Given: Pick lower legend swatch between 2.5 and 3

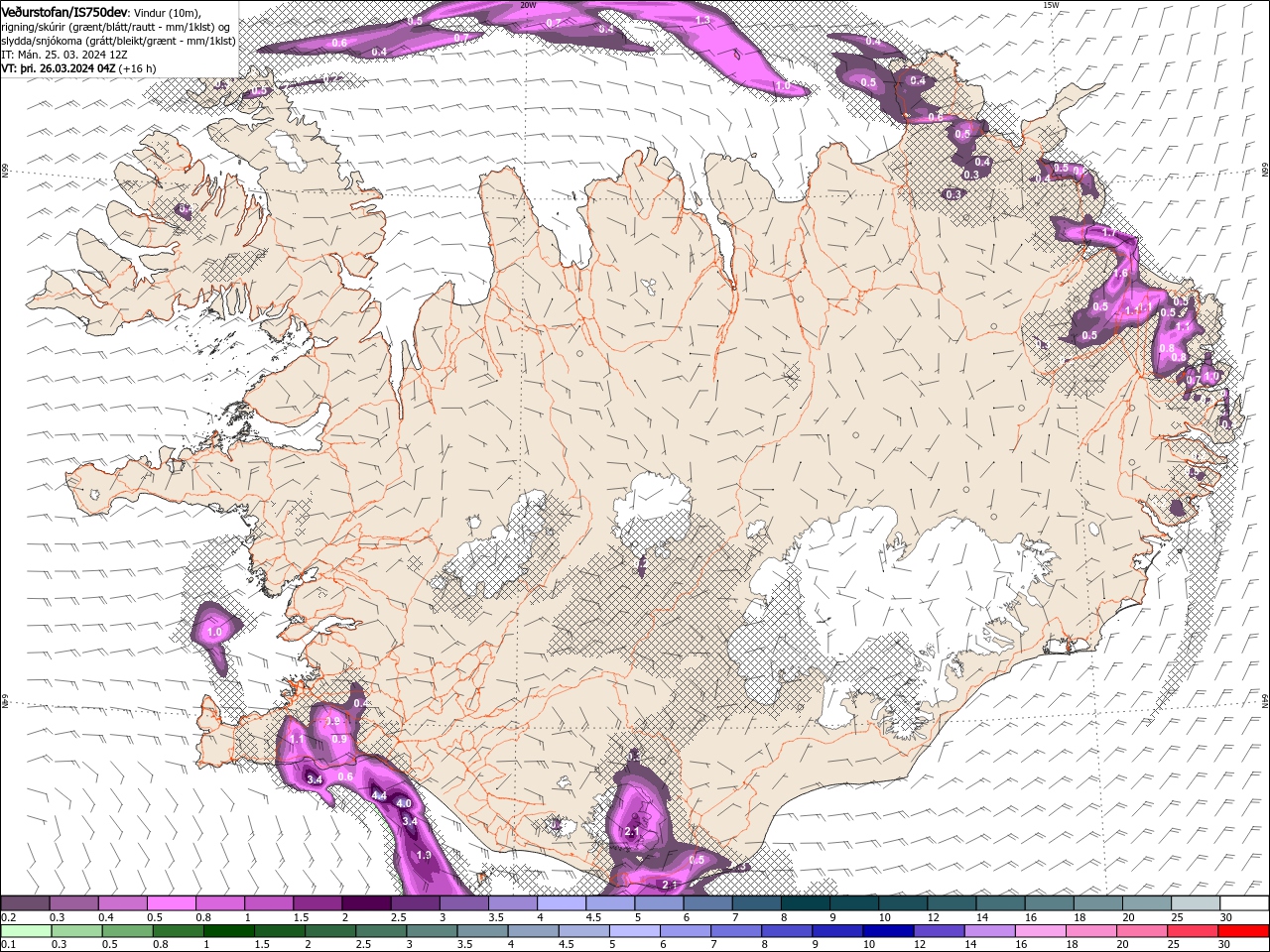Looking at the screenshot, I should click(381, 931).
